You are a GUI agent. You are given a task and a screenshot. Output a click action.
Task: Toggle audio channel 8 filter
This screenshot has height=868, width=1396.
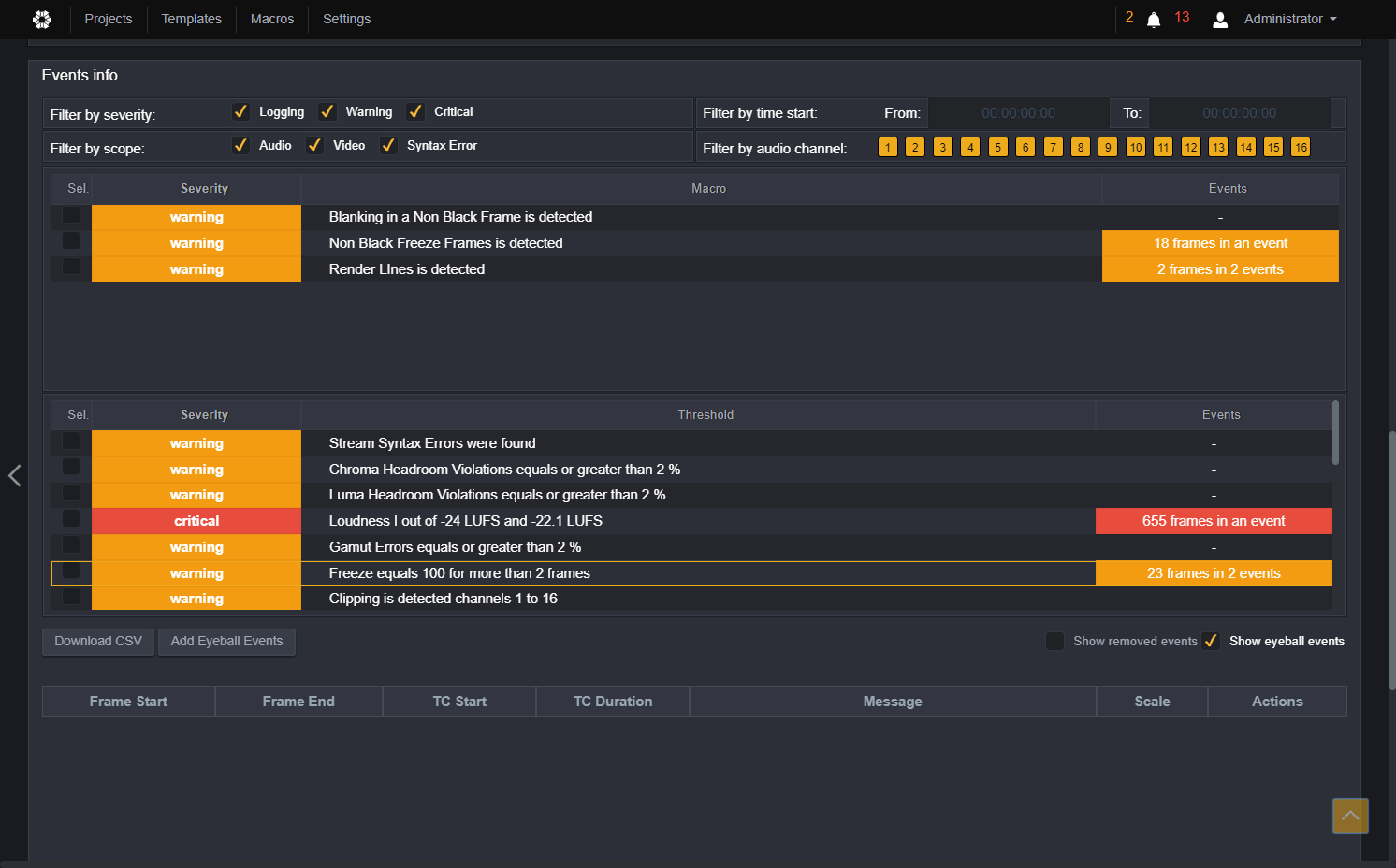[1081, 147]
